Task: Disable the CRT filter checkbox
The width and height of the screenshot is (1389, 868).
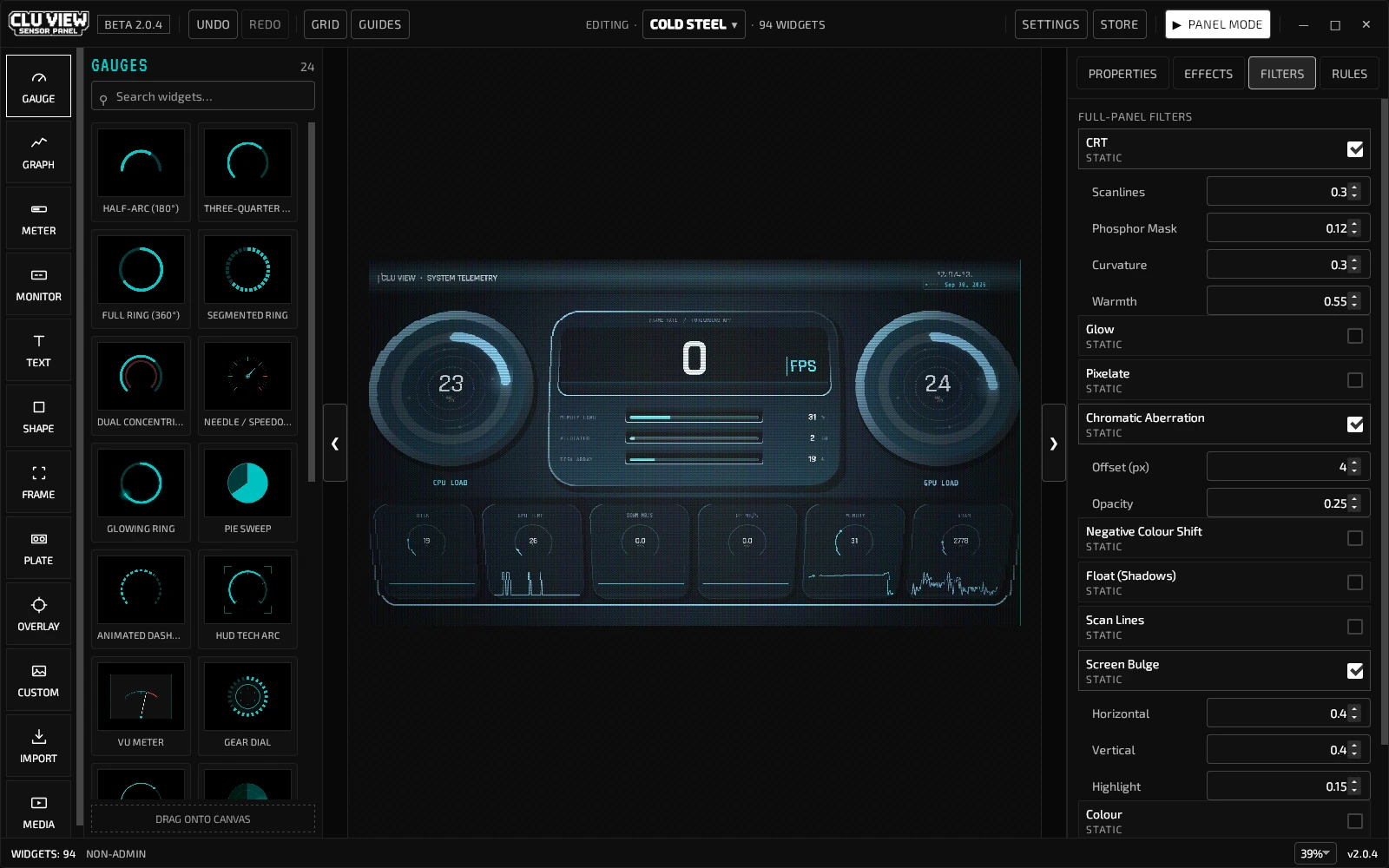Action: point(1354,149)
